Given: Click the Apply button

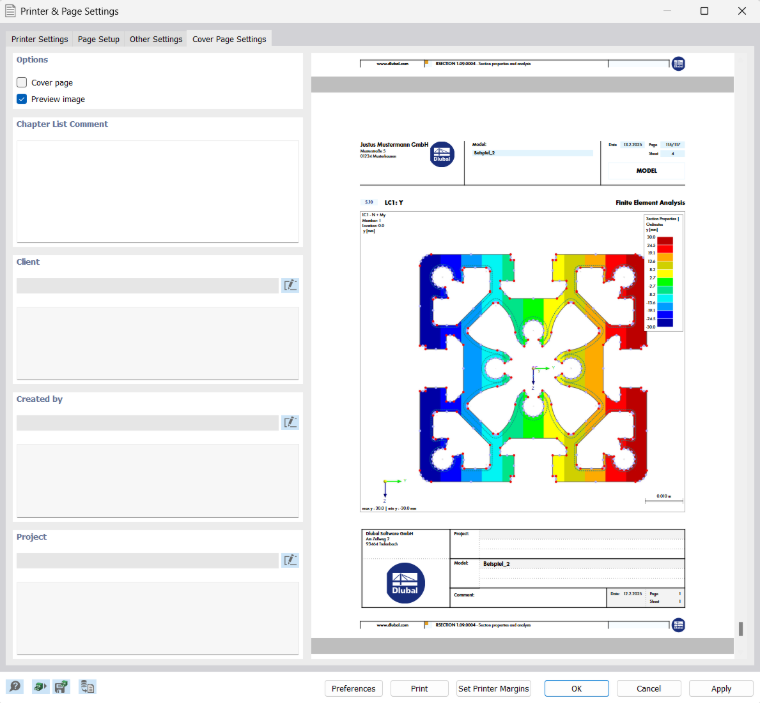Looking at the screenshot, I should 721,688.
